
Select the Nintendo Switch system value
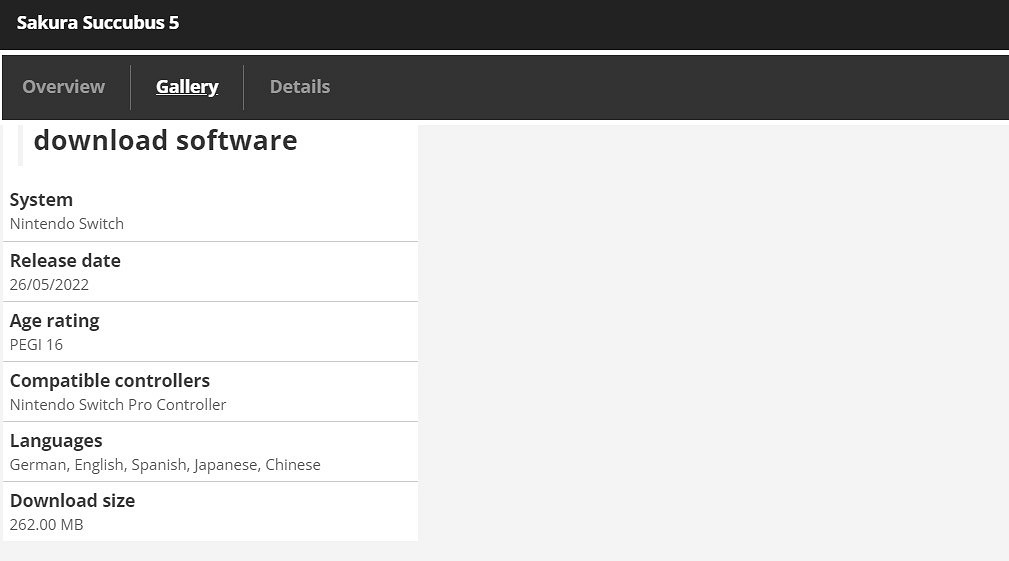67,224
